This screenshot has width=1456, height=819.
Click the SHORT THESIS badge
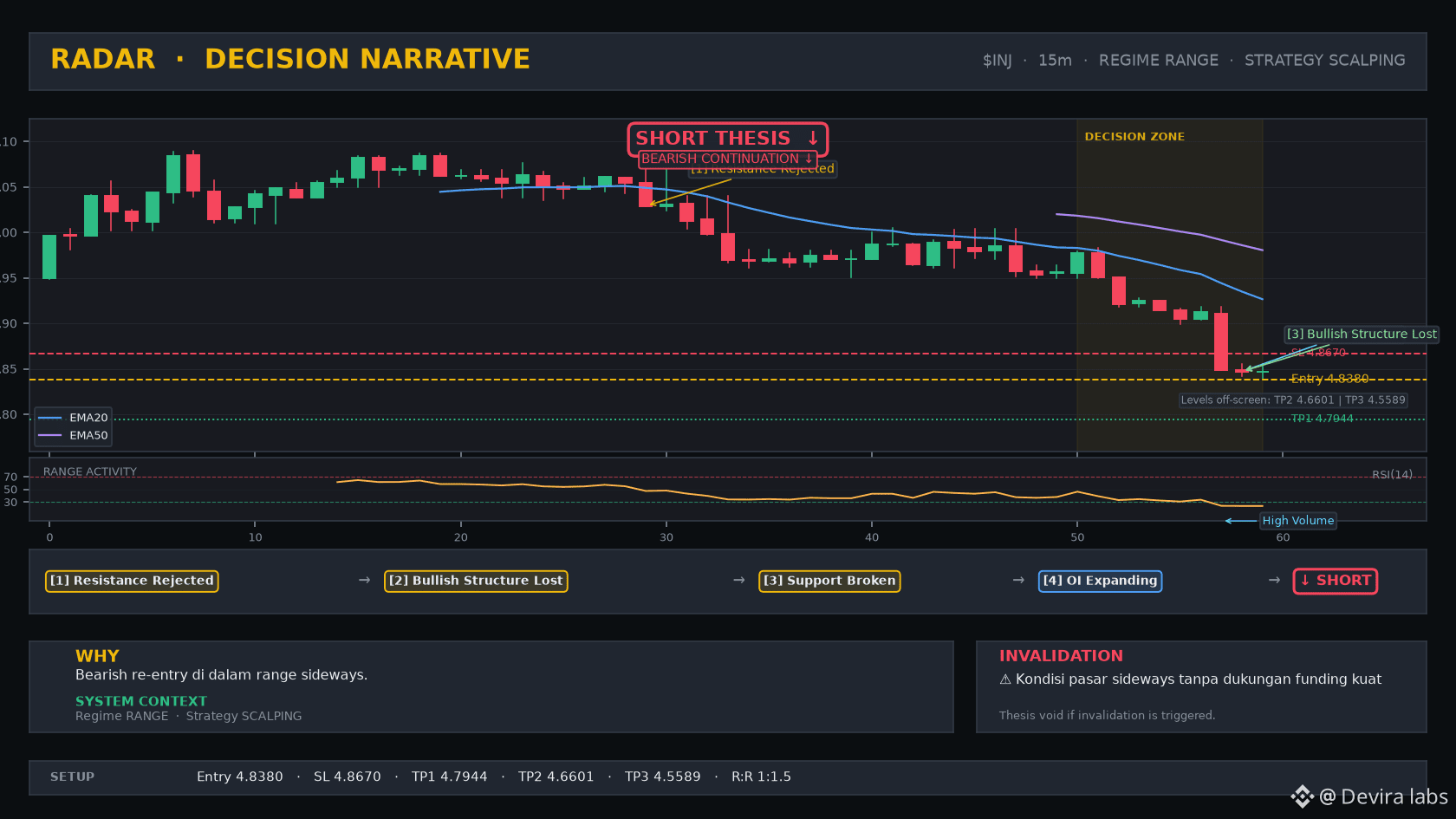coord(728,139)
